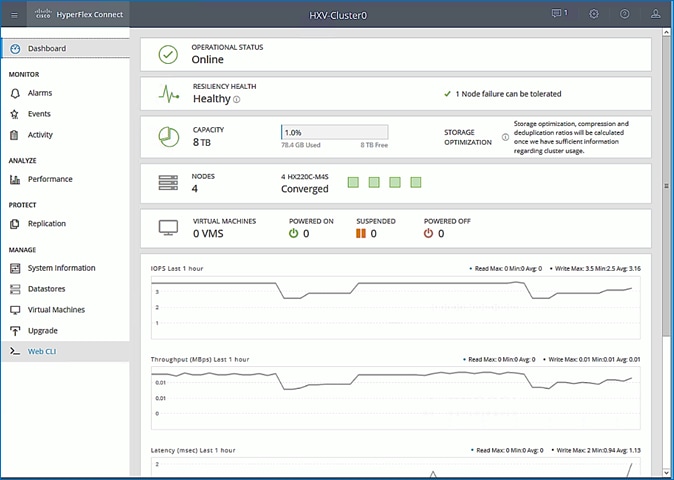This screenshot has height=480, width=674.
Task: Open the settings gear icon
Action: [594, 14]
